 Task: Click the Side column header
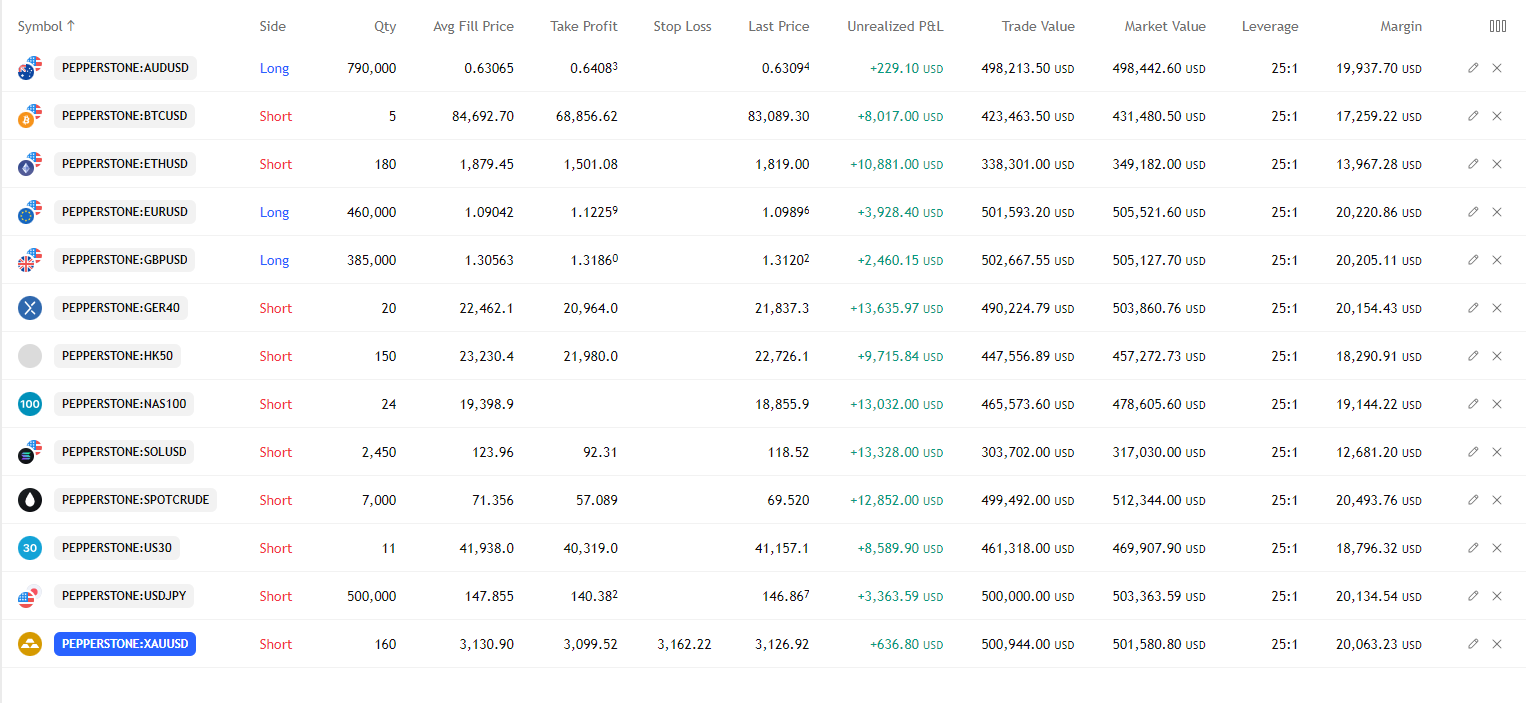272,27
